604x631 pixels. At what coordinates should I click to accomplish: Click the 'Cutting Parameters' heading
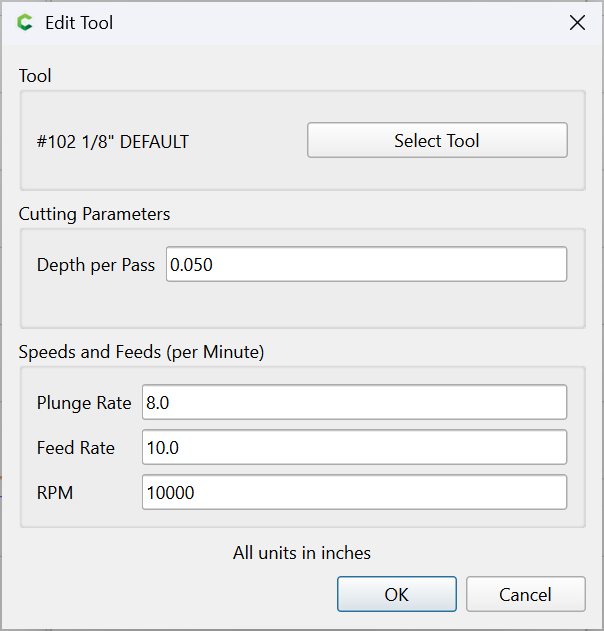94,214
